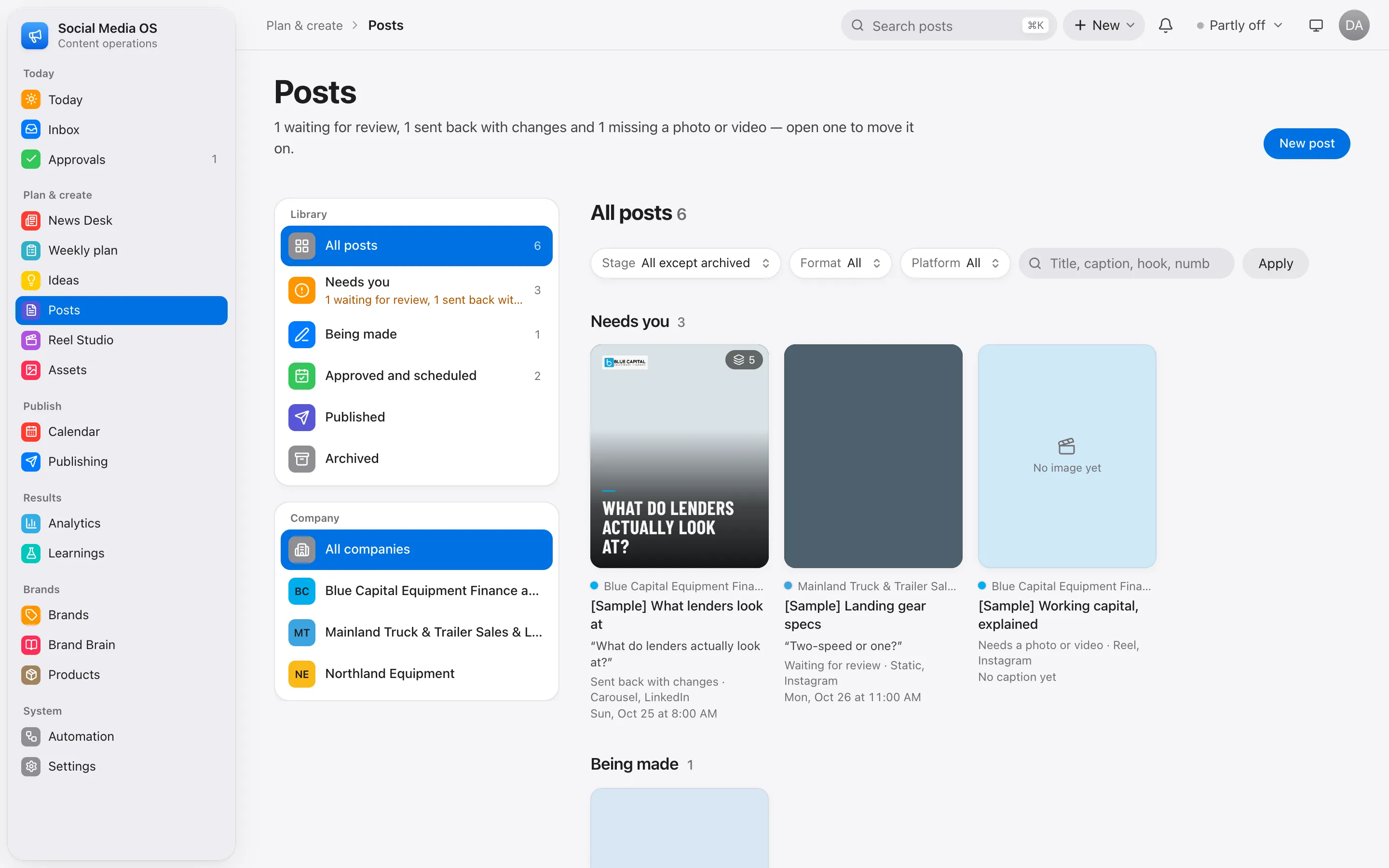This screenshot has width=1389, height=868.
Task: Click Plan & create breadcrumb link
Action: point(304,25)
